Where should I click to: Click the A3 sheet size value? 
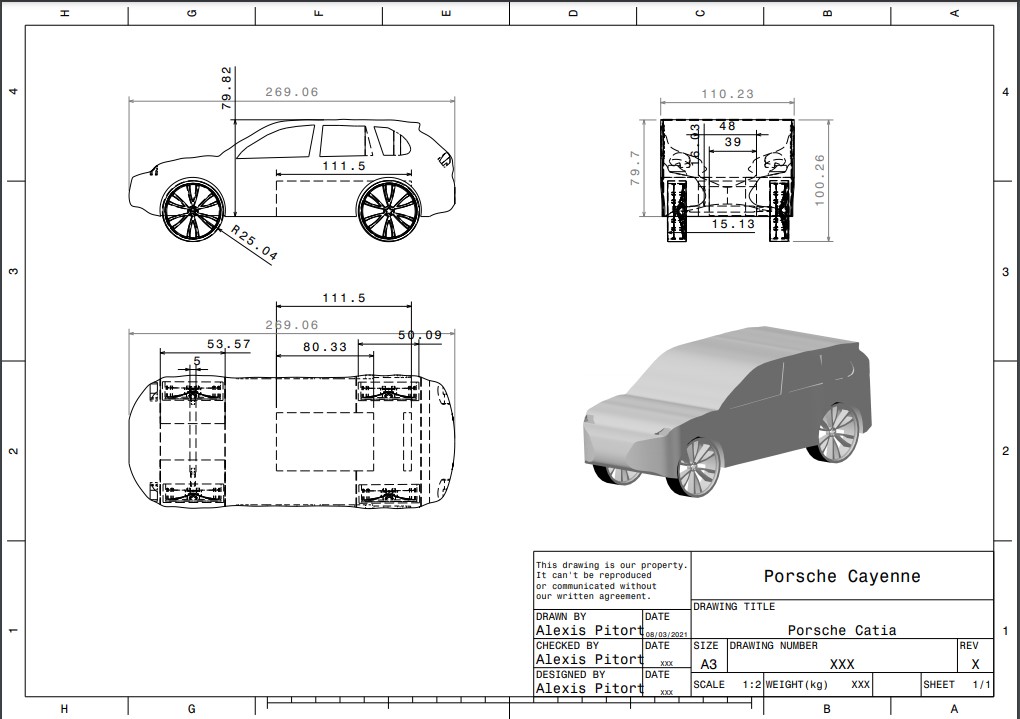708,664
